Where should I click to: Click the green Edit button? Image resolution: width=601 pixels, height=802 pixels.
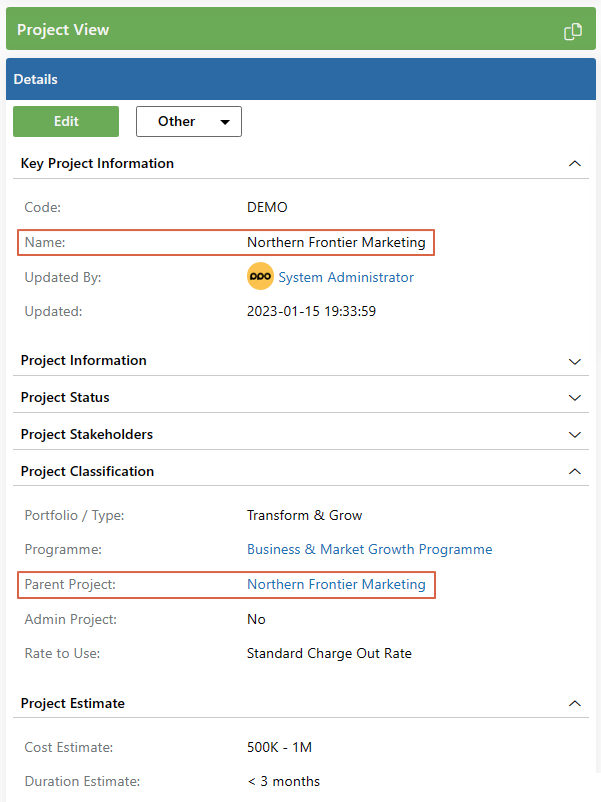[65, 121]
